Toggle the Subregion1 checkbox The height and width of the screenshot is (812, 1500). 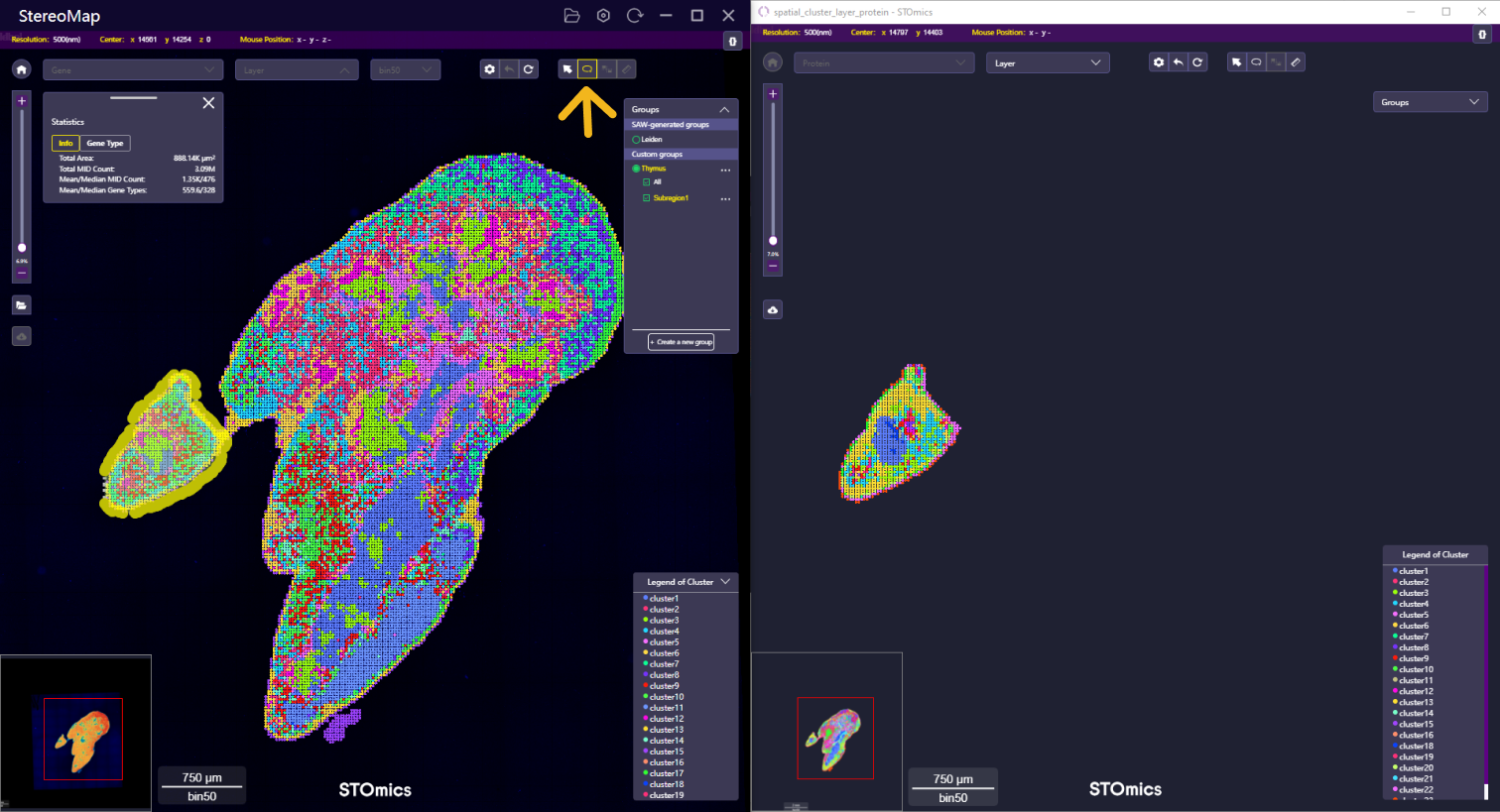[647, 198]
